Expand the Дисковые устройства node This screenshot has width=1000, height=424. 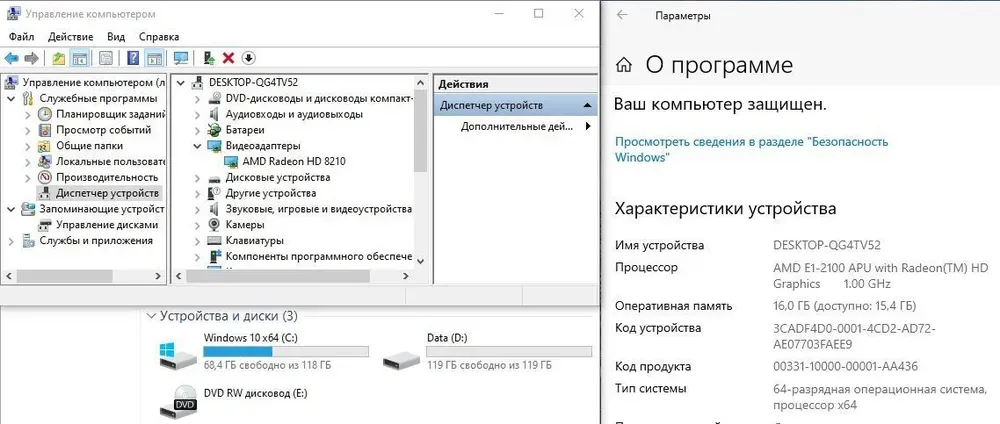coord(197,177)
